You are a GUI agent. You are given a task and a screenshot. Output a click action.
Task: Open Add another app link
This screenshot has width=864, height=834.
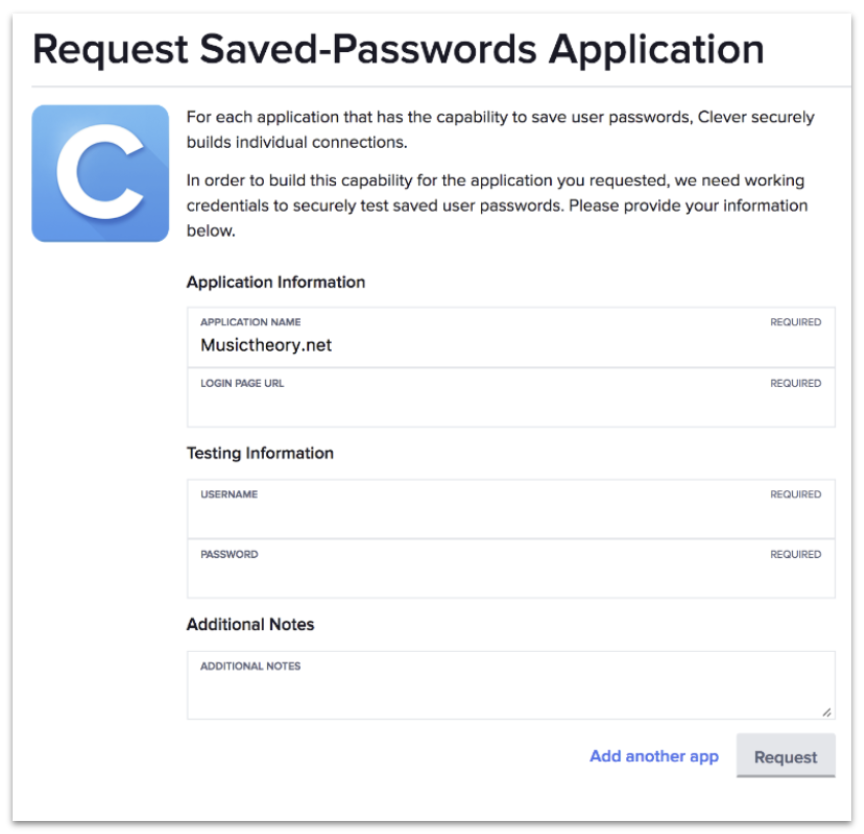point(655,756)
